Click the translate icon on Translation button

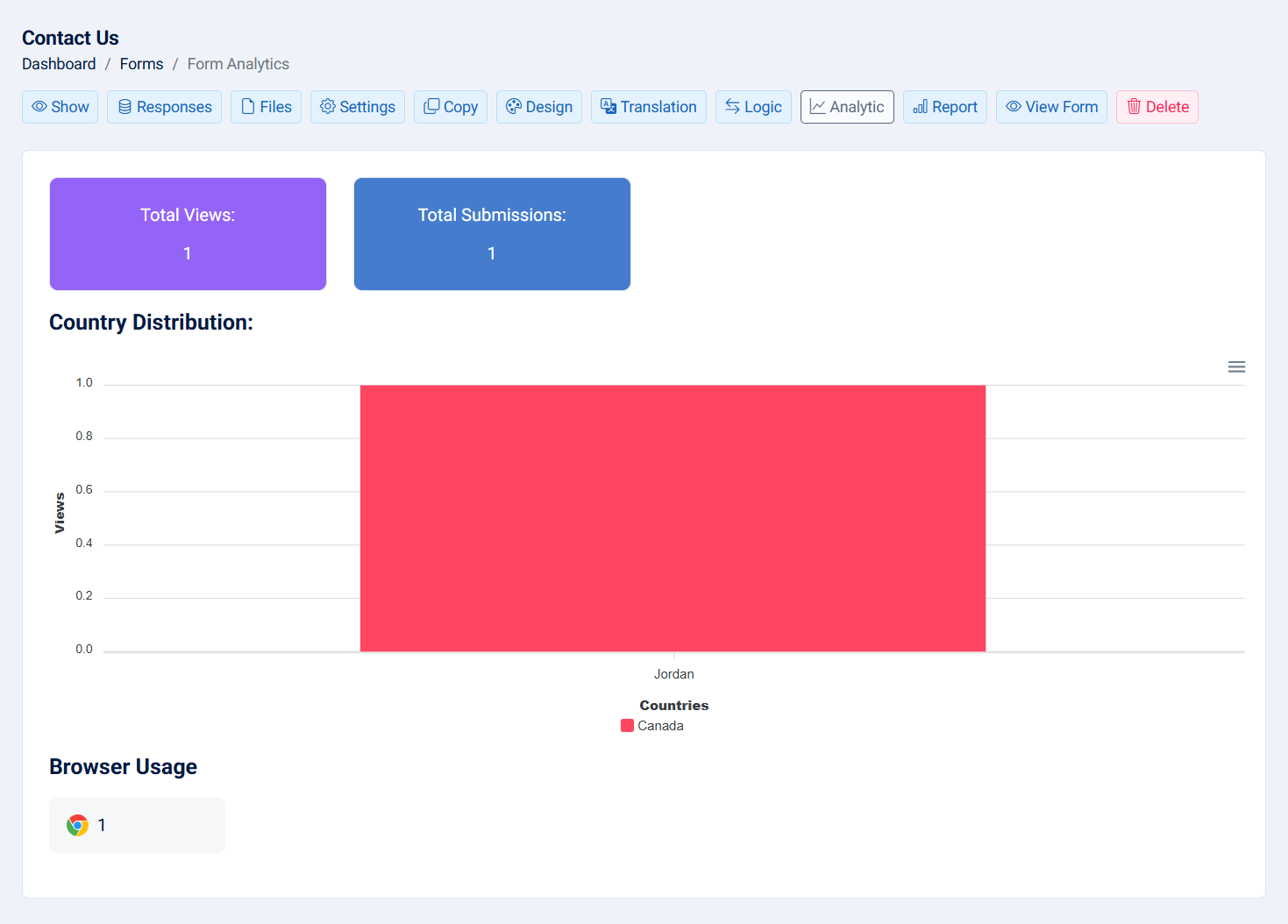click(x=608, y=107)
